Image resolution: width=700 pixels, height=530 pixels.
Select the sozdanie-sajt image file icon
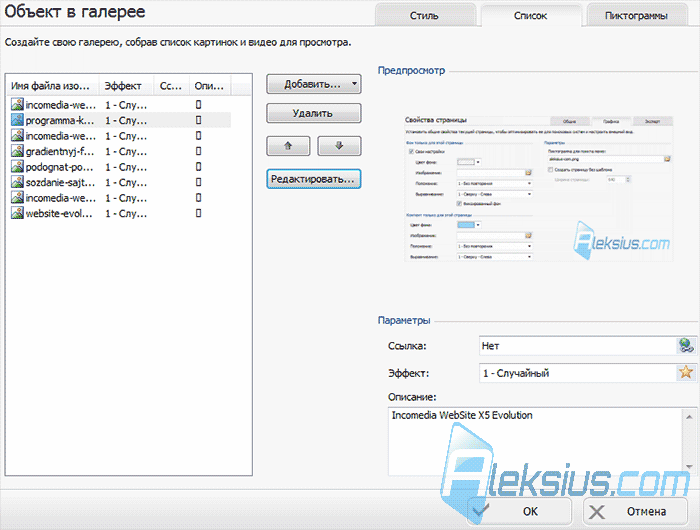click(17, 182)
